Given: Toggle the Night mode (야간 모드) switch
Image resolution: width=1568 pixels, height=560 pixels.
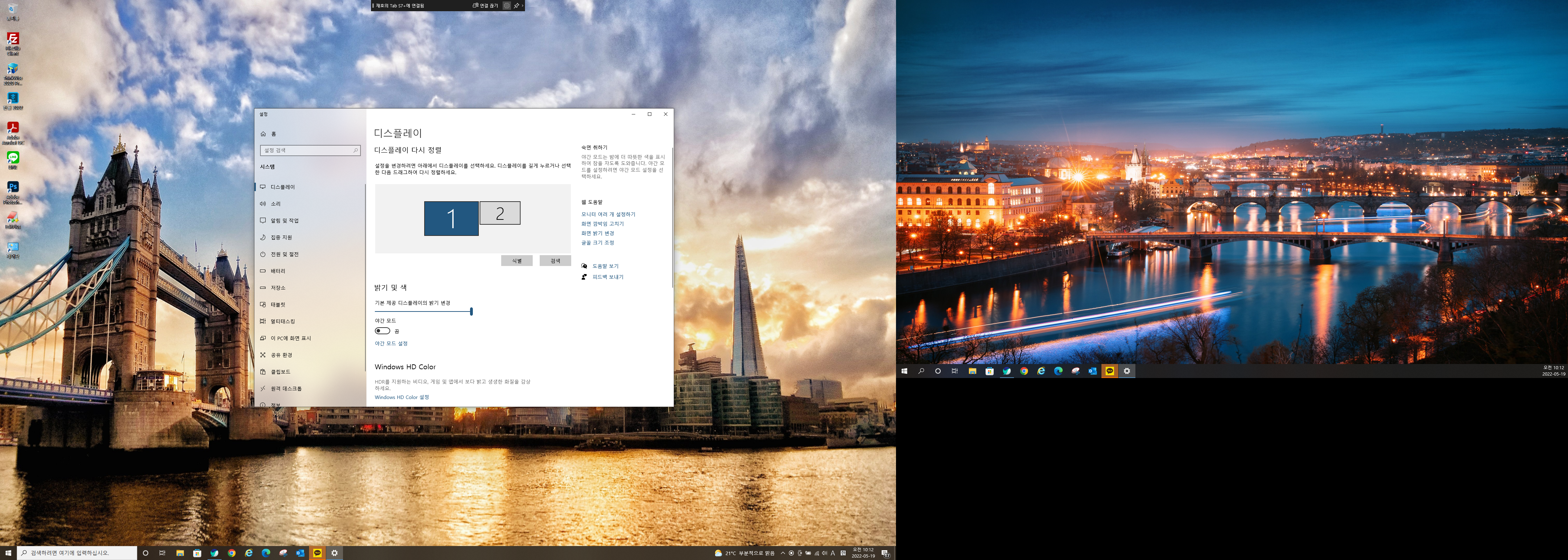Looking at the screenshot, I should 382,330.
